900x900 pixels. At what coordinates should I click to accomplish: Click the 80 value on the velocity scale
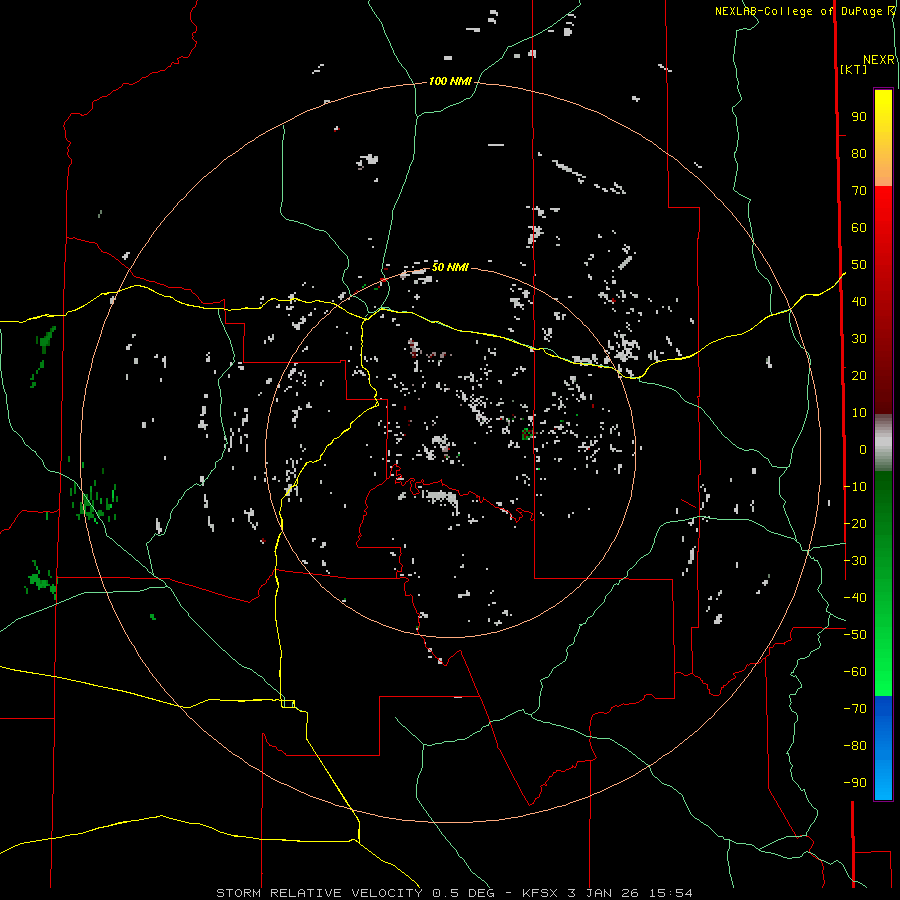(859, 154)
